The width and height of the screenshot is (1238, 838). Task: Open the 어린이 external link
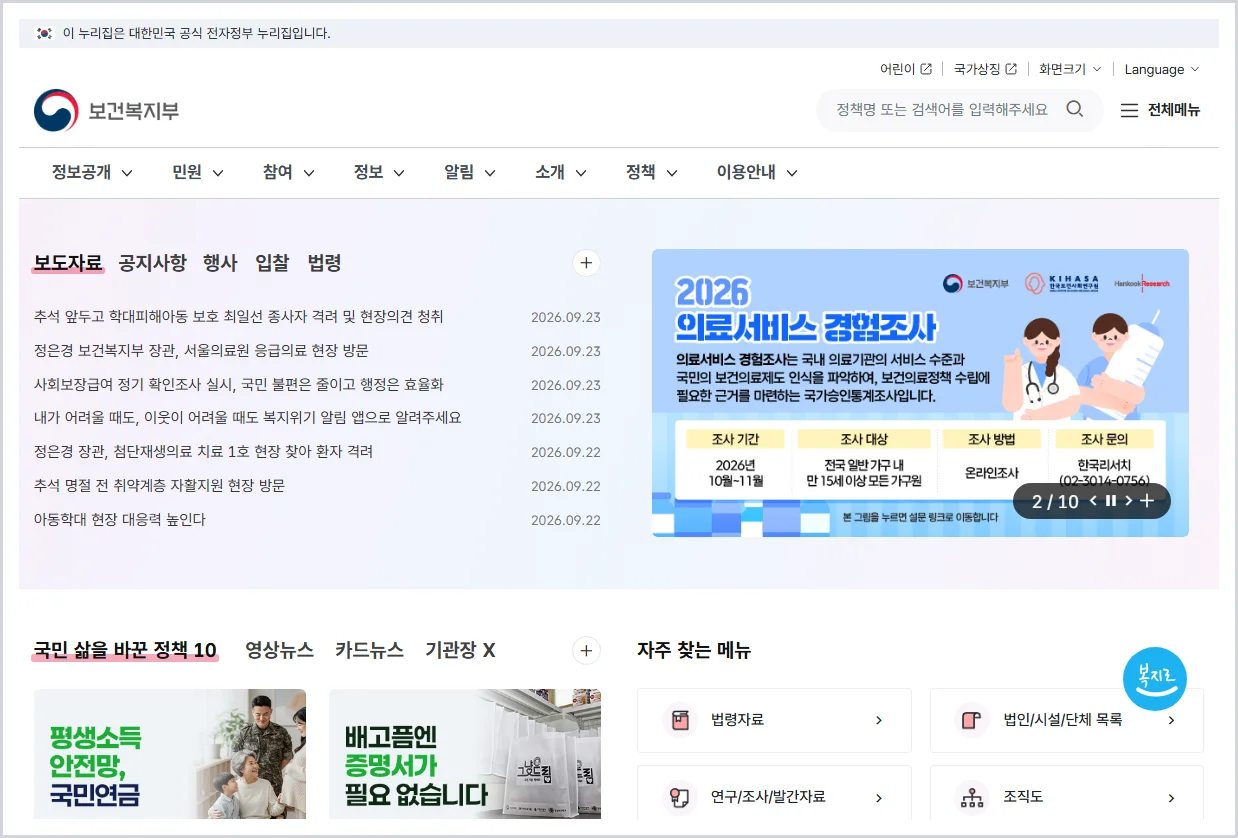906,69
